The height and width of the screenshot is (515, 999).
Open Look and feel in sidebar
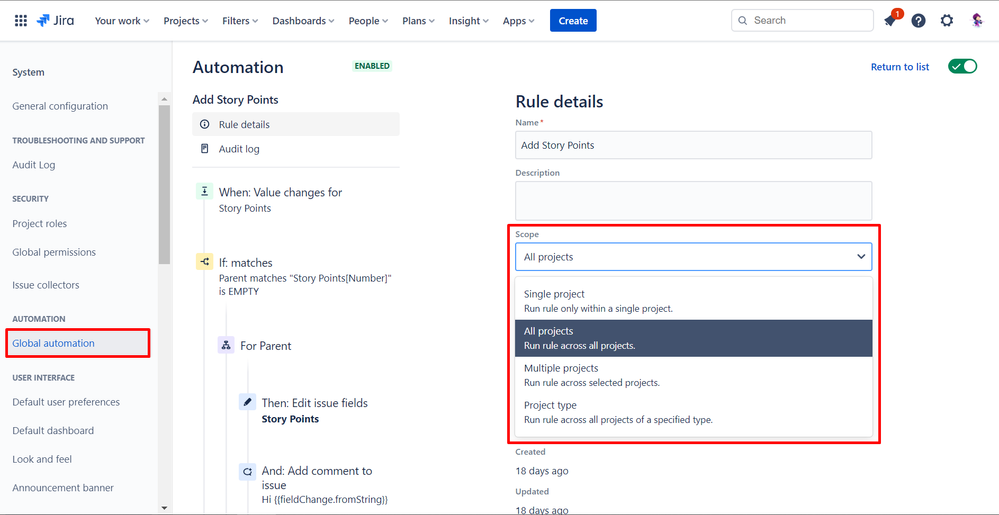(42, 459)
